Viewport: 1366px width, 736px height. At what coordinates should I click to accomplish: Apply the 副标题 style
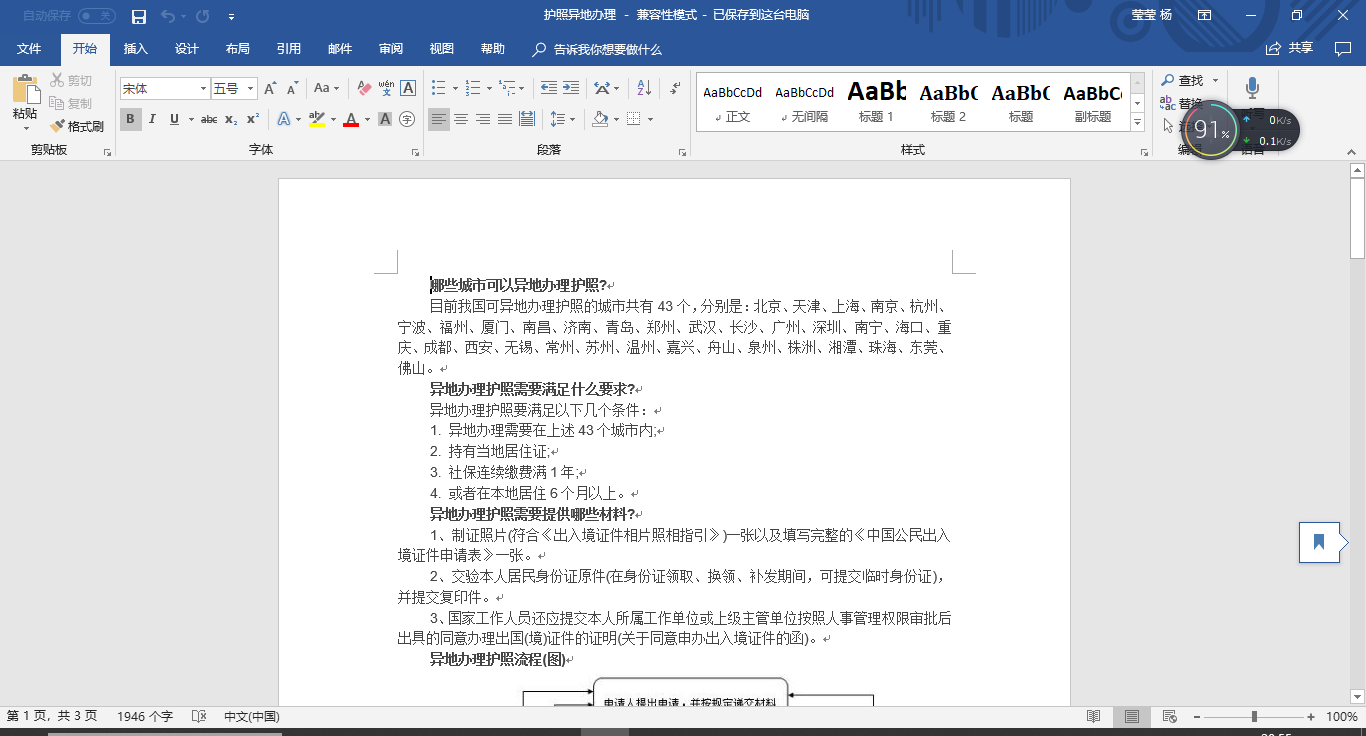pyautogui.click(x=1093, y=101)
